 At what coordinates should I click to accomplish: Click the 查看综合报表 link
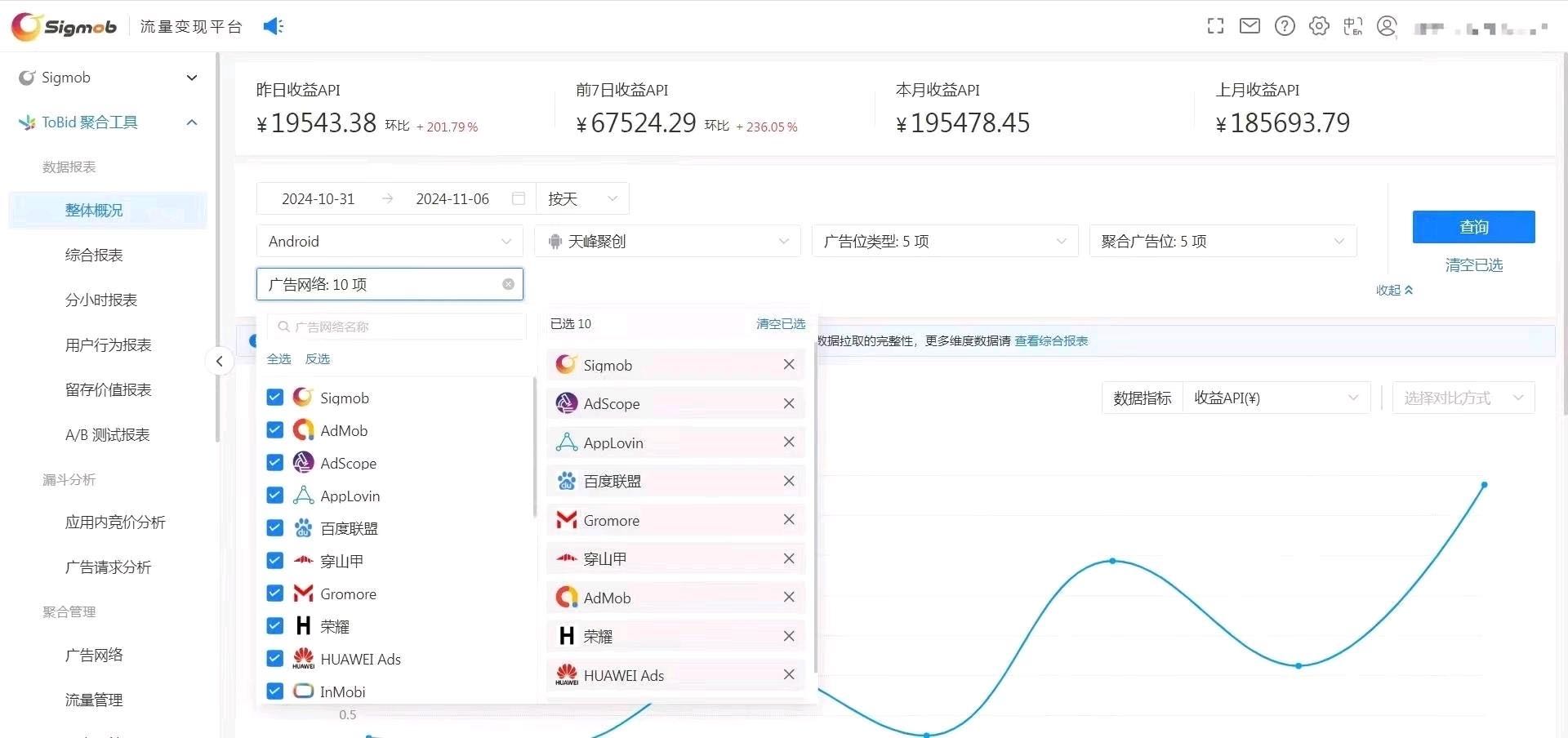click(x=1051, y=341)
